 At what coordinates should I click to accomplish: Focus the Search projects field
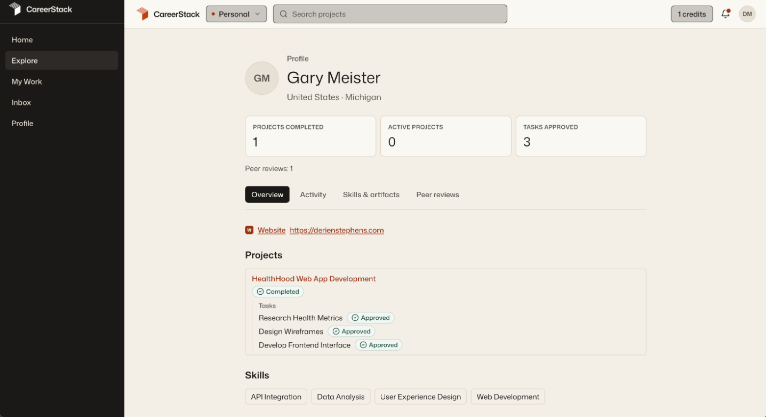coord(390,14)
